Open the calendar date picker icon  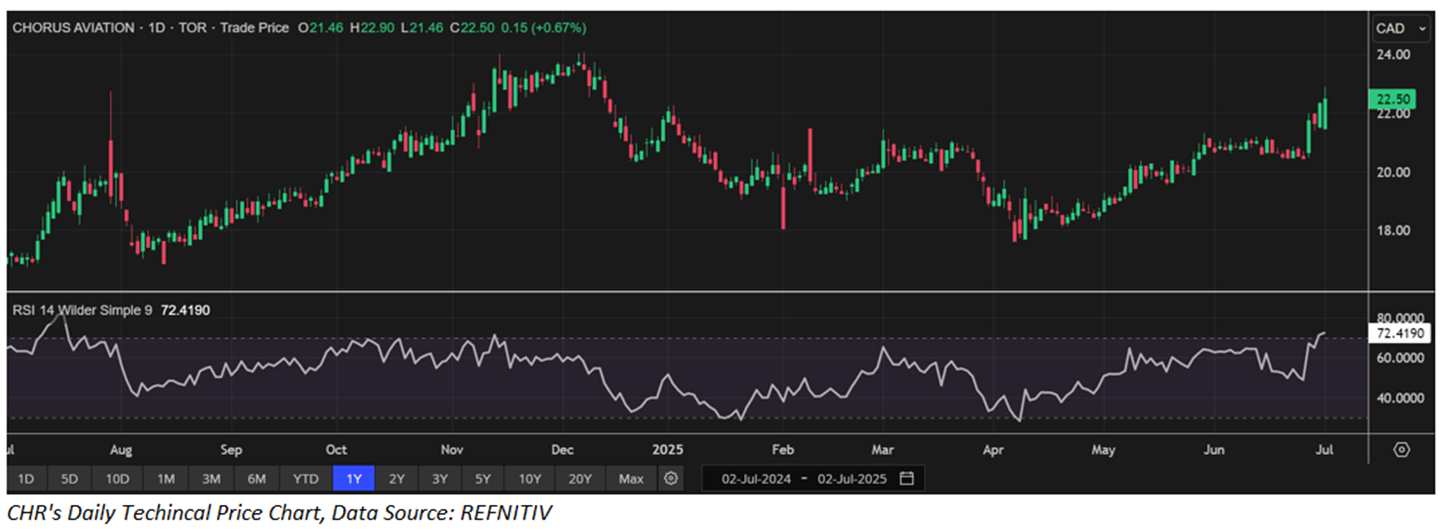click(906, 479)
